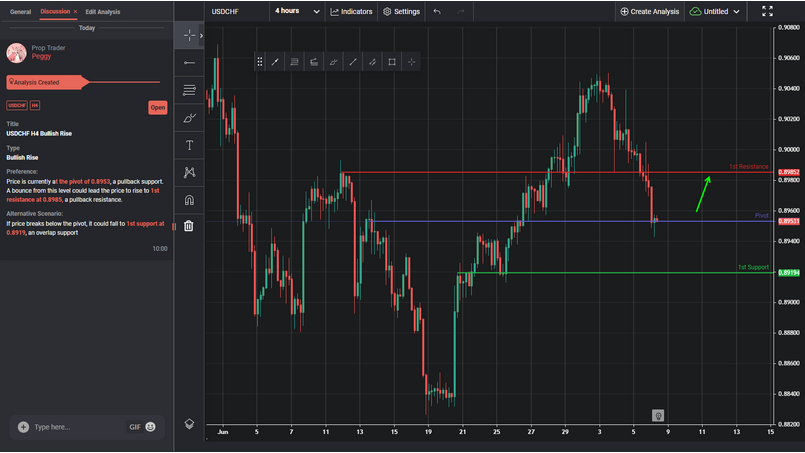The height and width of the screenshot is (453, 805).
Task: Click the Pivot price label 0.89531
Action: click(788, 221)
